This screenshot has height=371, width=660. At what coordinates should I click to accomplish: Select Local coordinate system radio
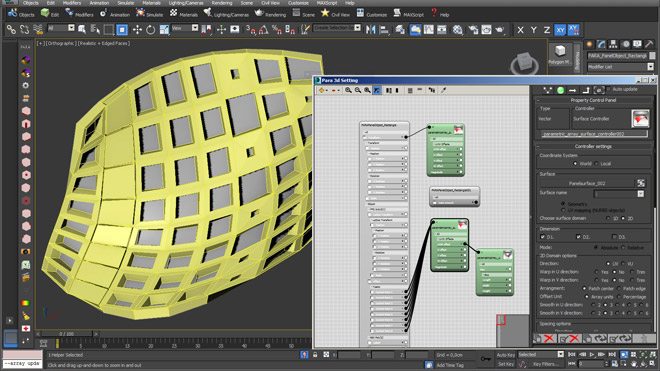[x=596, y=163]
